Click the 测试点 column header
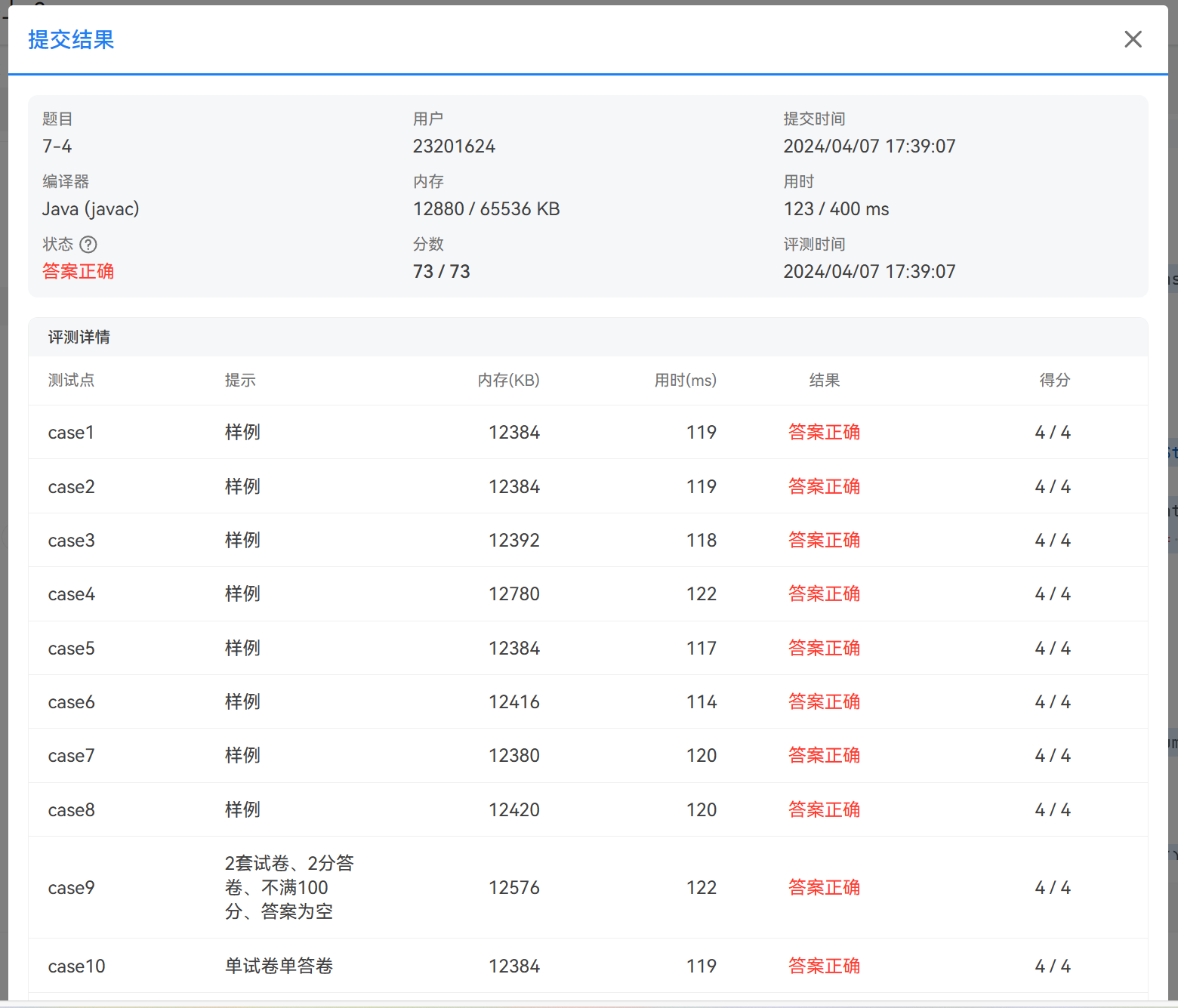This screenshot has width=1178, height=1008. (72, 381)
